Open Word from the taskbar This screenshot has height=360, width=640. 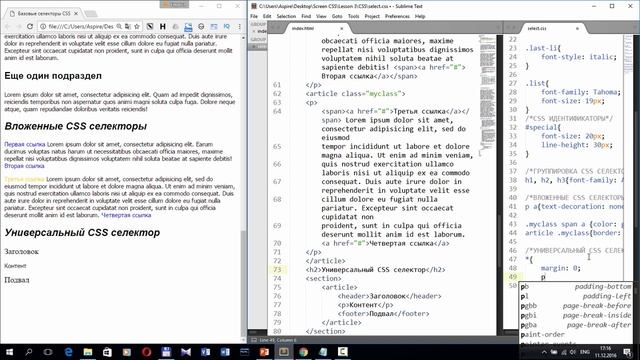click(225, 352)
